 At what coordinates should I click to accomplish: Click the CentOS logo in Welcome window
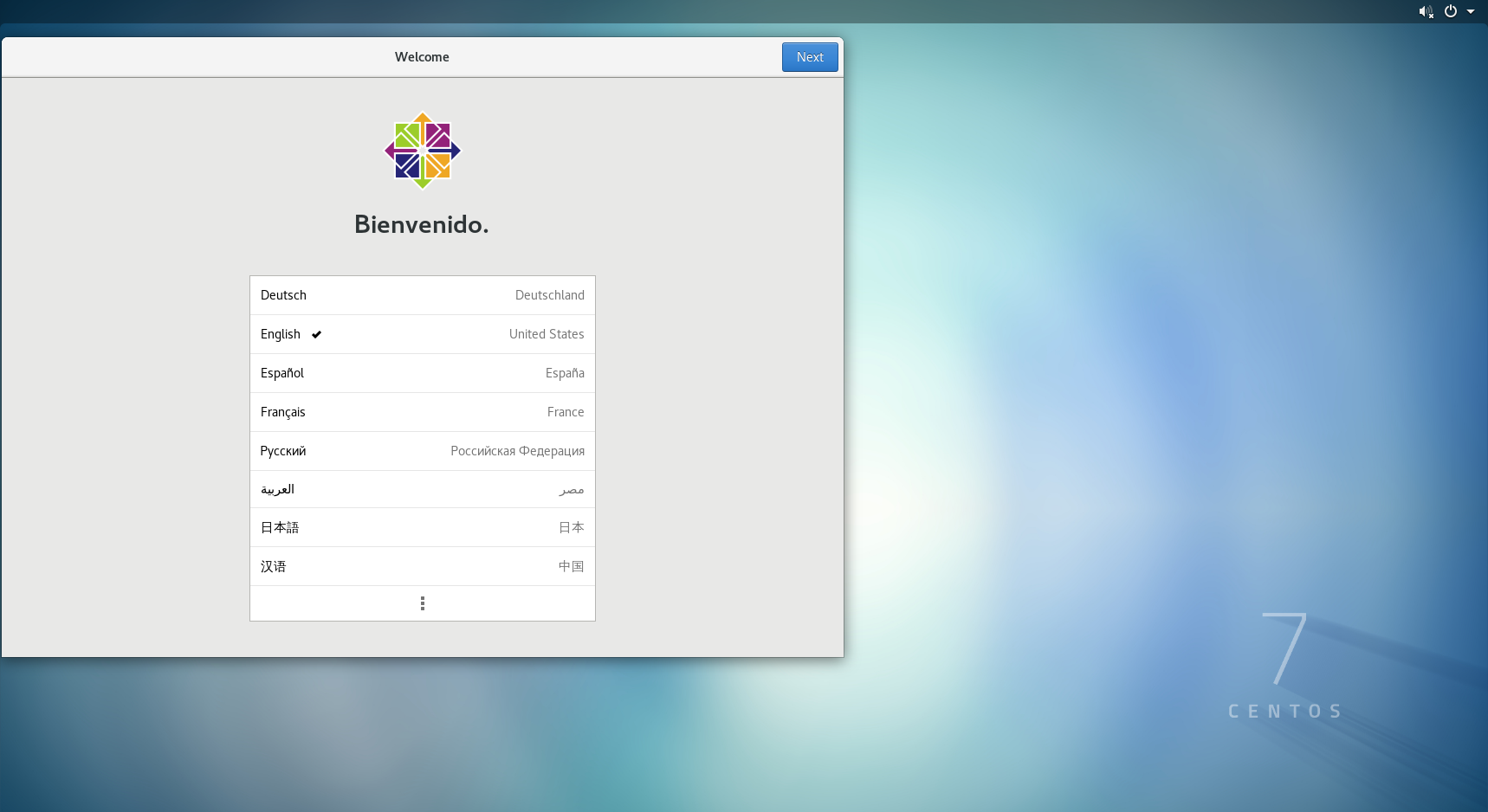pyautogui.click(x=423, y=151)
